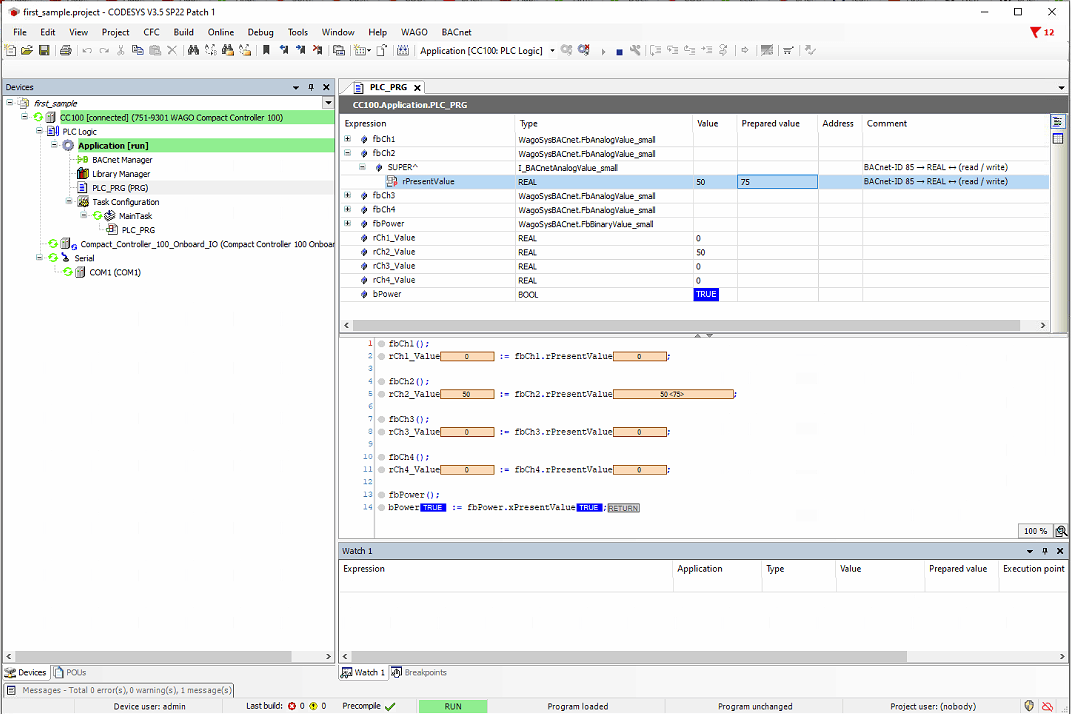Screen dimensions: 1071x714
Task: Click the Previous Bookmark icon
Action: [x=283, y=51]
